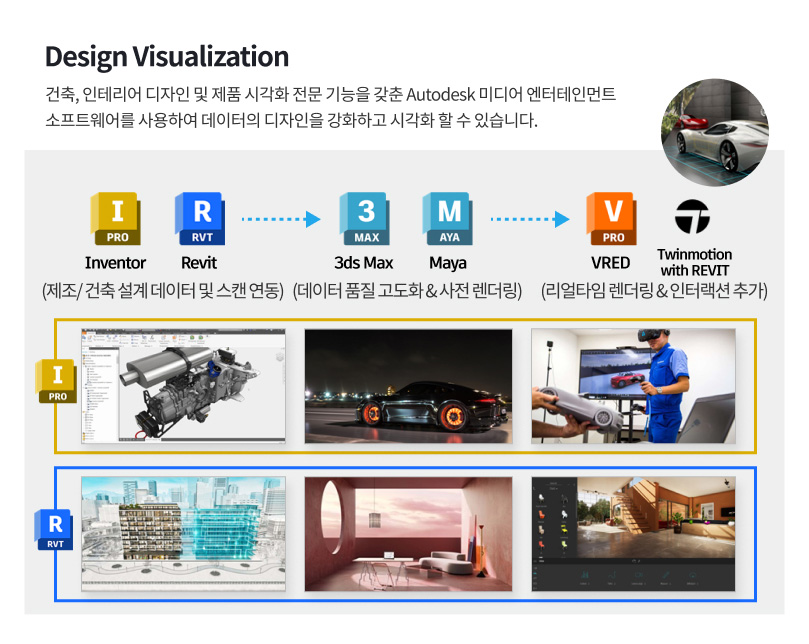The height and width of the screenshot is (644, 809).
Task: Open the VR headset car review photo
Action: (x=633, y=386)
